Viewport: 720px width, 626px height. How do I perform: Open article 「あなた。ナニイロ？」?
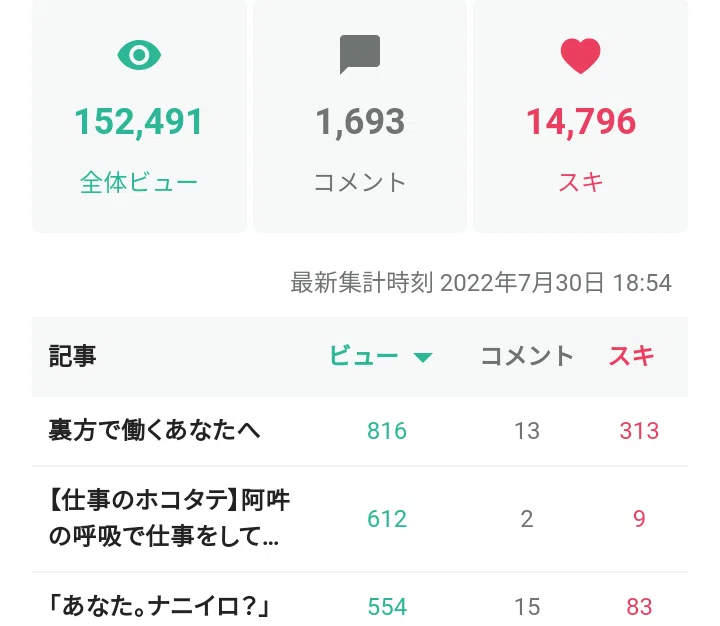coord(159,606)
